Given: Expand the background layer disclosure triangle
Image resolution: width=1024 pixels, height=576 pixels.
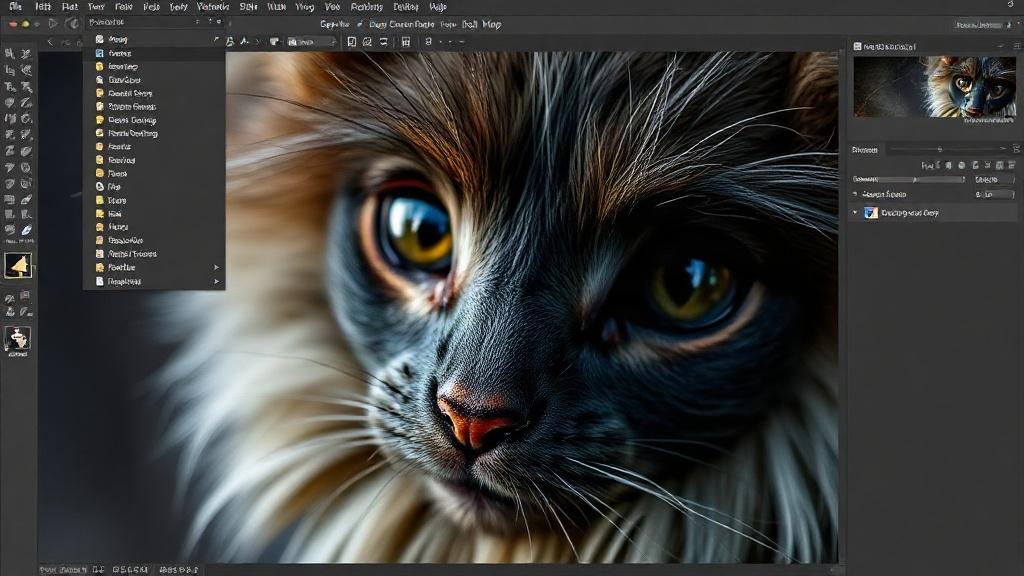Looking at the screenshot, I should (855, 212).
